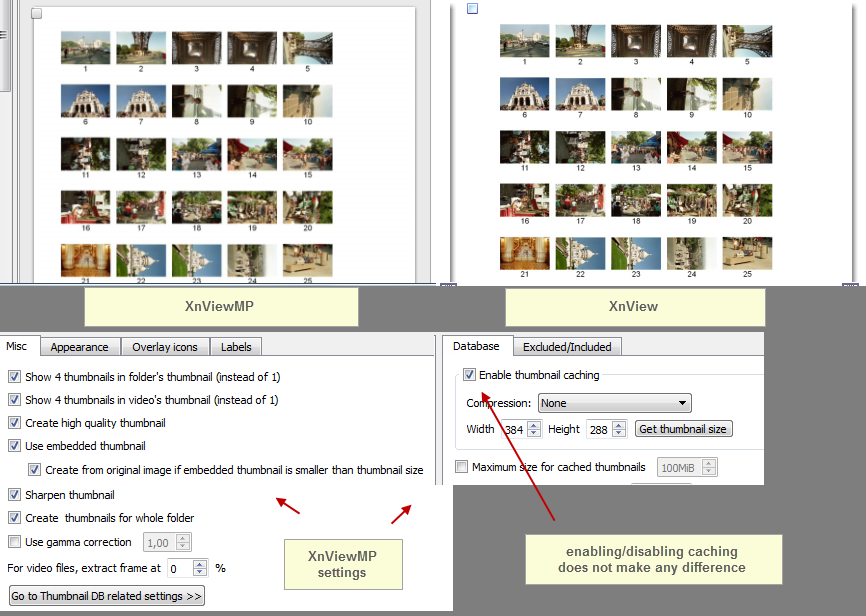
Task: Click the thumbnail Height spinner arrows
Action: (619, 429)
